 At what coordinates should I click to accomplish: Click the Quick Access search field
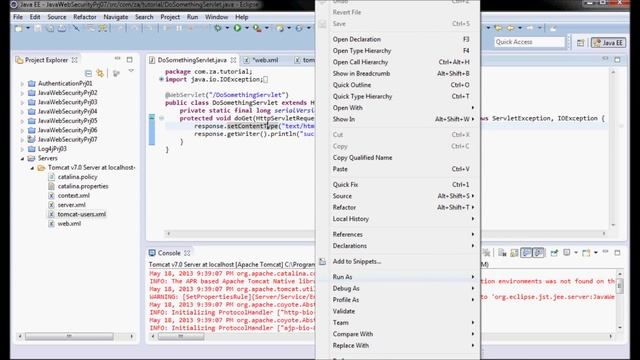point(529,42)
